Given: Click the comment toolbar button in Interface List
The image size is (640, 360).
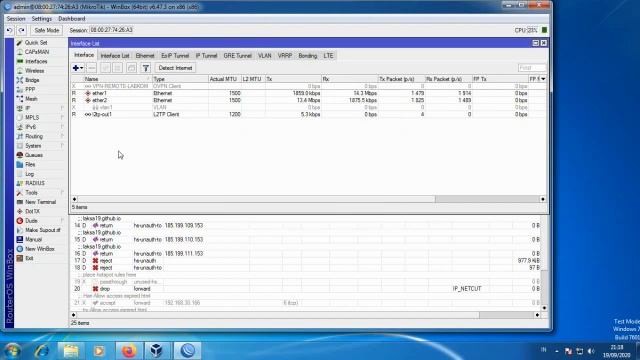Looking at the screenshot, I should (x=131, y=68).
